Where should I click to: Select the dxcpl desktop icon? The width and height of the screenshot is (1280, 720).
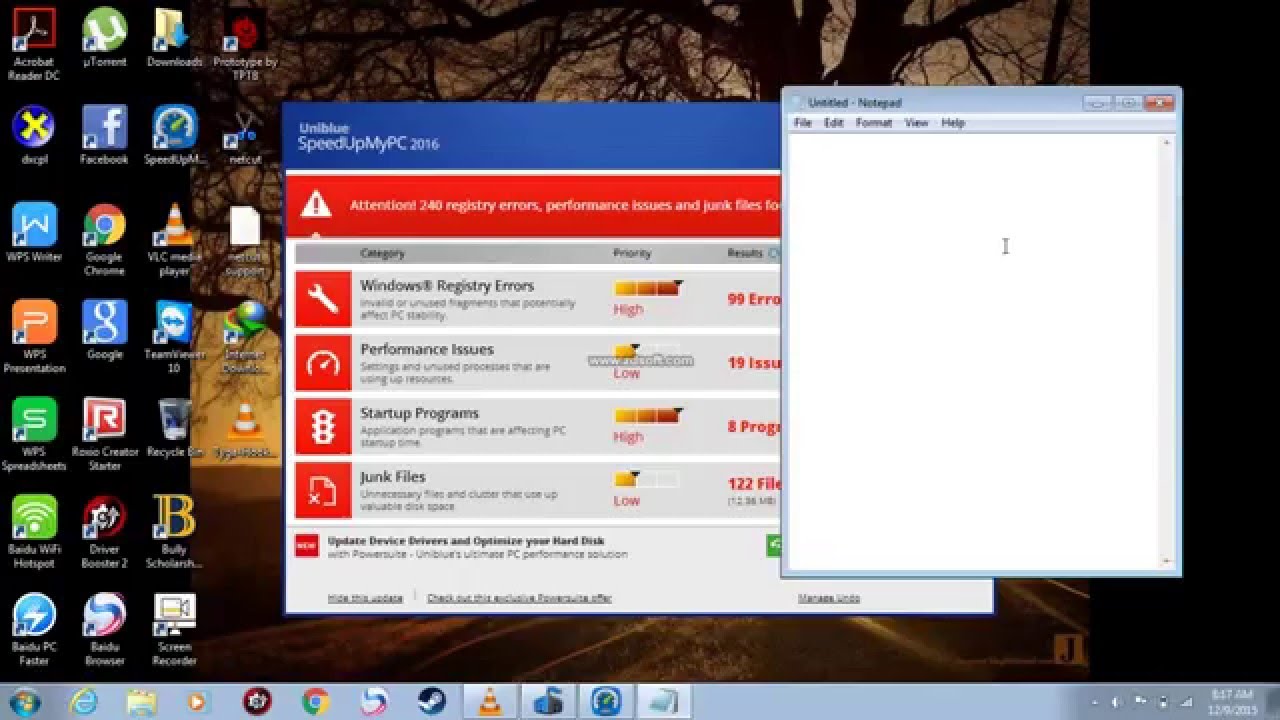click(x=34, y=136)
